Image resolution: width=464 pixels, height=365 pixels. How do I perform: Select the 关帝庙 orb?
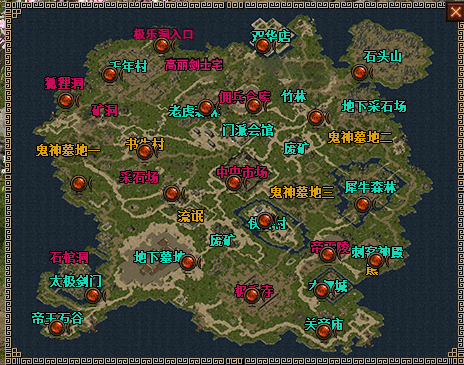pyautogui.click(x=323, y=331)
